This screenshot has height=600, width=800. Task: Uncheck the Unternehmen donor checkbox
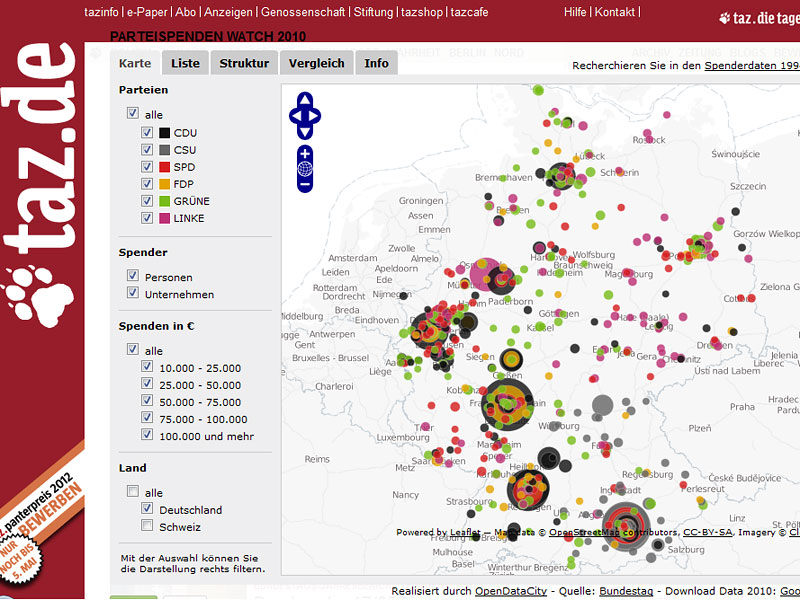[133, 292]
